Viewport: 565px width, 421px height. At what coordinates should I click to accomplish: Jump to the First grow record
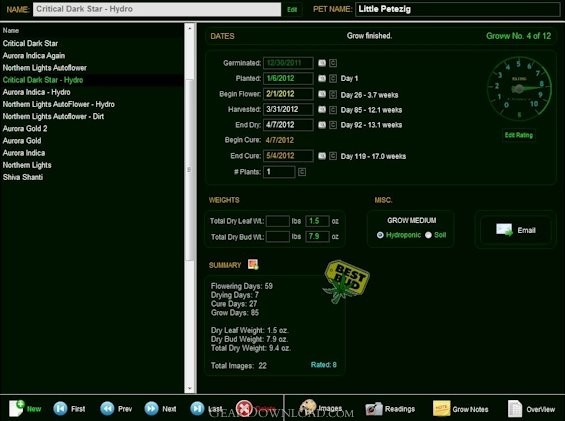pos(60,408)
